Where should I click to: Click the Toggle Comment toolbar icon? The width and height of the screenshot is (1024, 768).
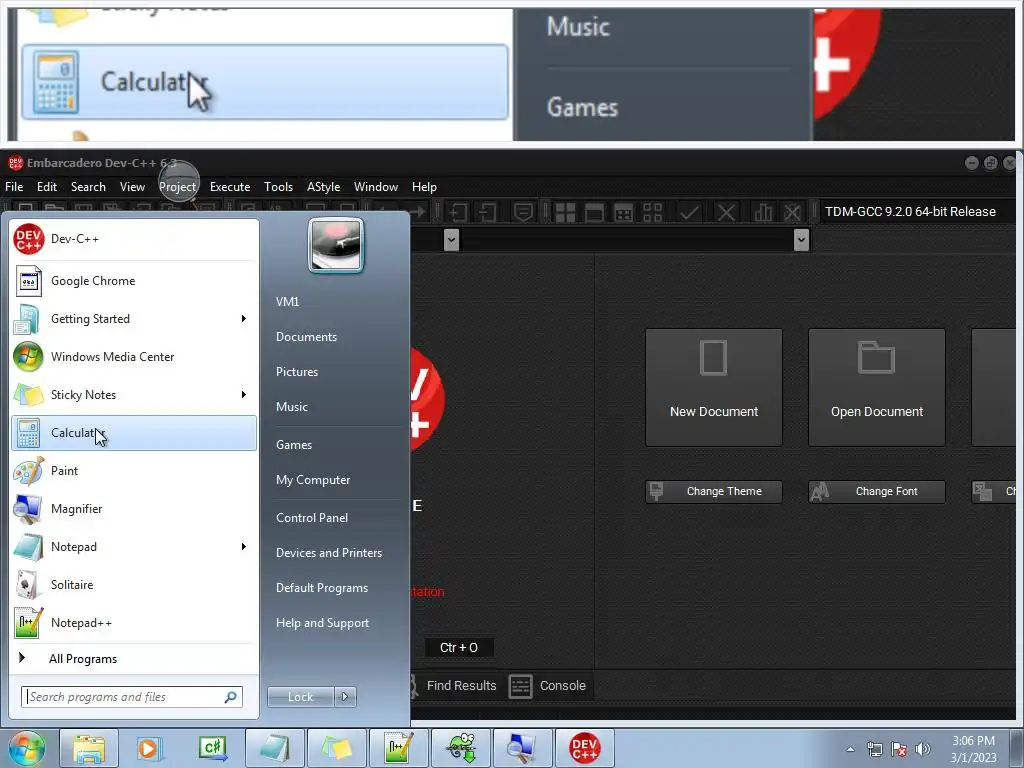click(x=523, y=212)
